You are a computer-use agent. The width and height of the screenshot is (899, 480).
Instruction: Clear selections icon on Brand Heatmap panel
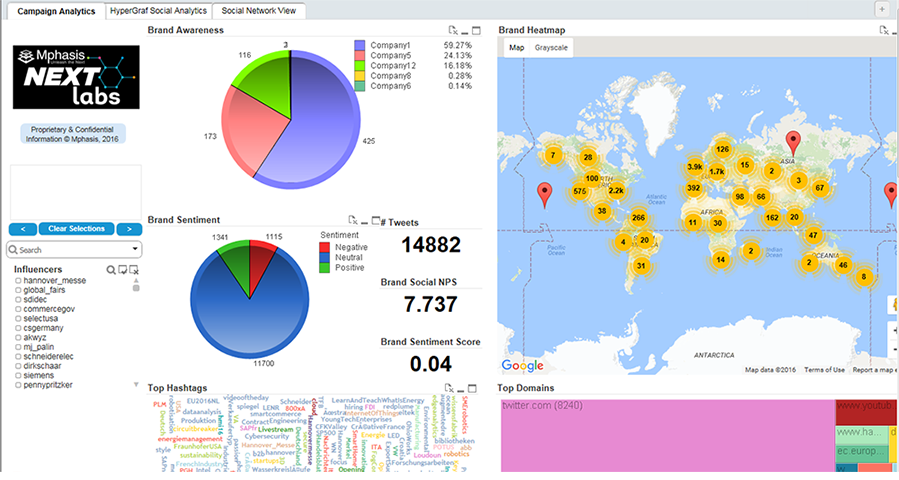pos(884,30)
